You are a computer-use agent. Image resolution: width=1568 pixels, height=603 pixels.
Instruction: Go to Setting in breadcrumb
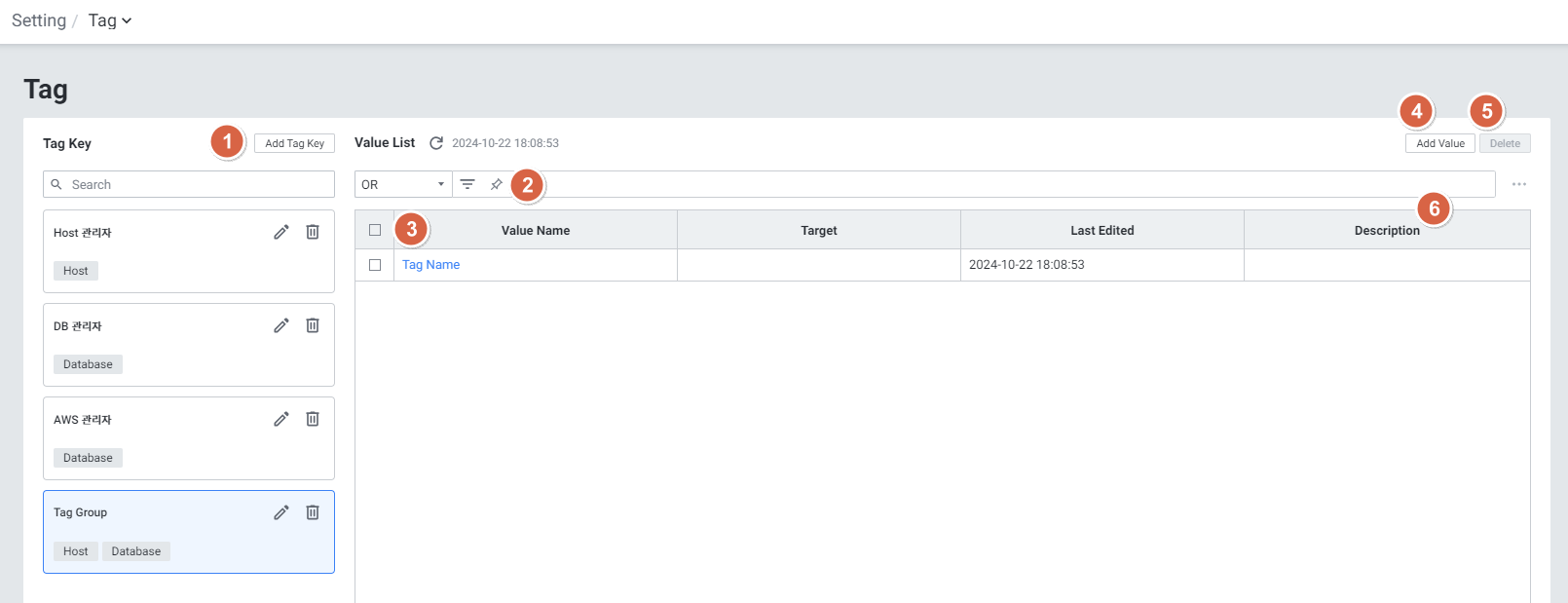(x=39, y=20)
